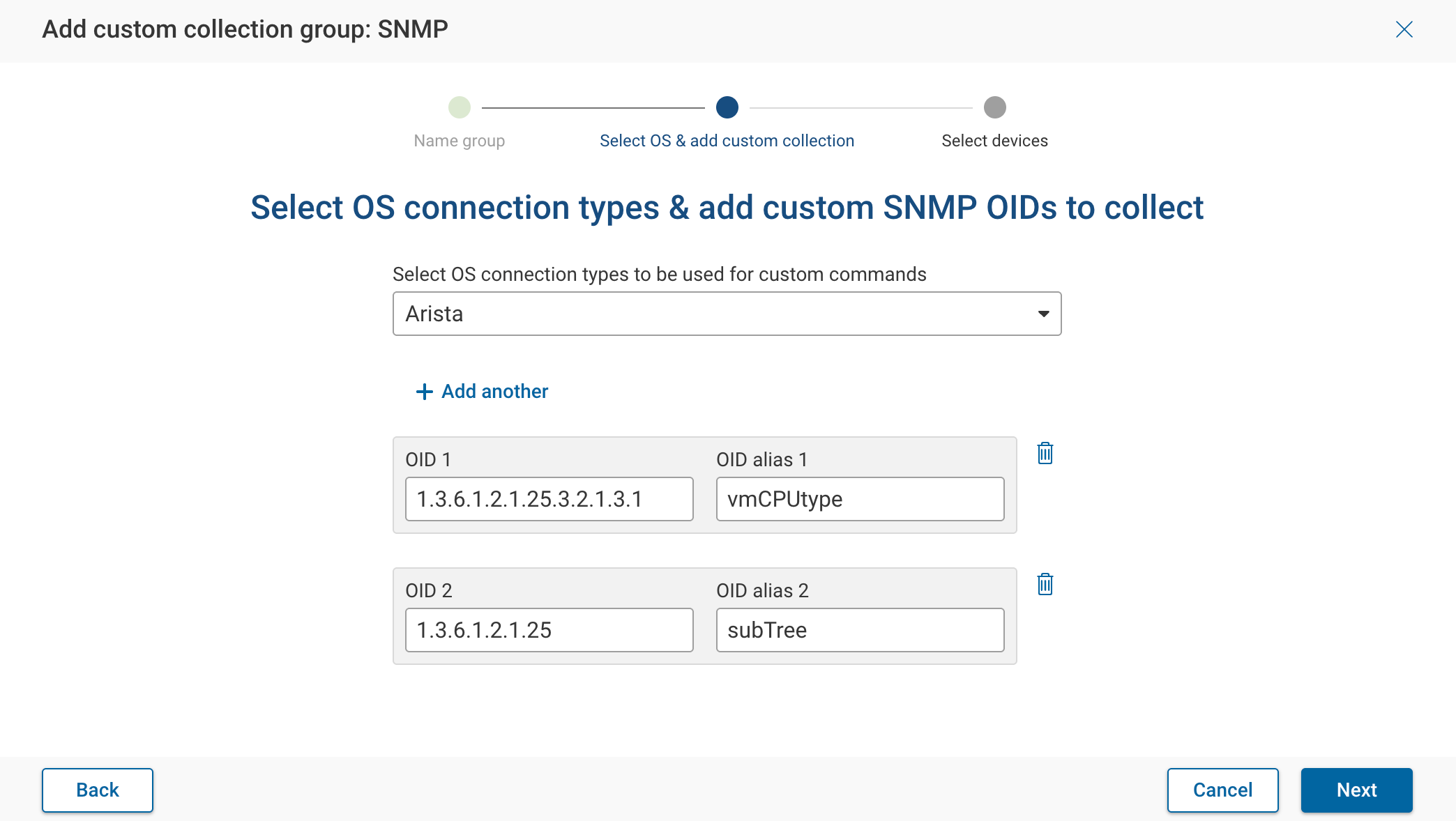Delete the OID 1 entry using trash icon
Screen dimensions: 1456x821
point(1045,454)
